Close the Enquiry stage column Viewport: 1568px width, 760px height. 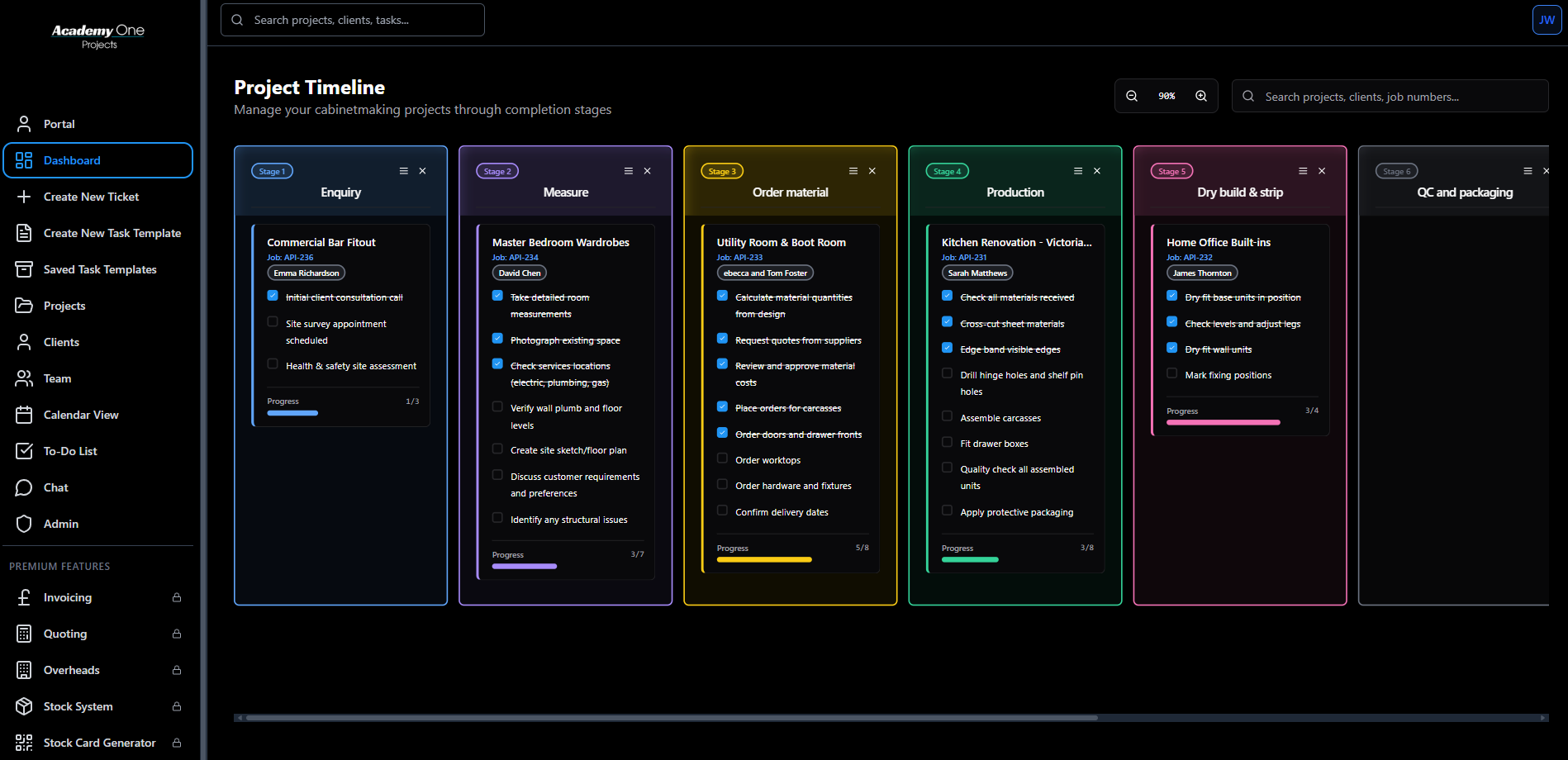point(422,171)
